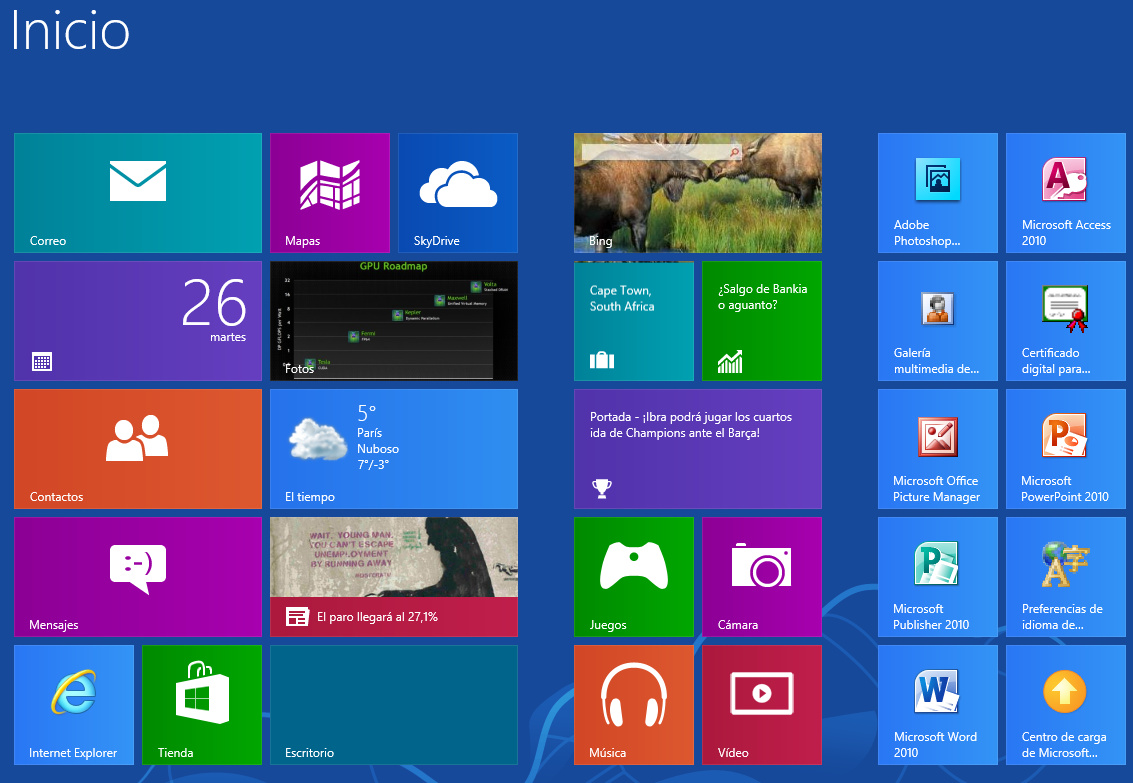Open the Vídeo player tile
This screenshot has height=783, width=1133.
tap(762, 705)
